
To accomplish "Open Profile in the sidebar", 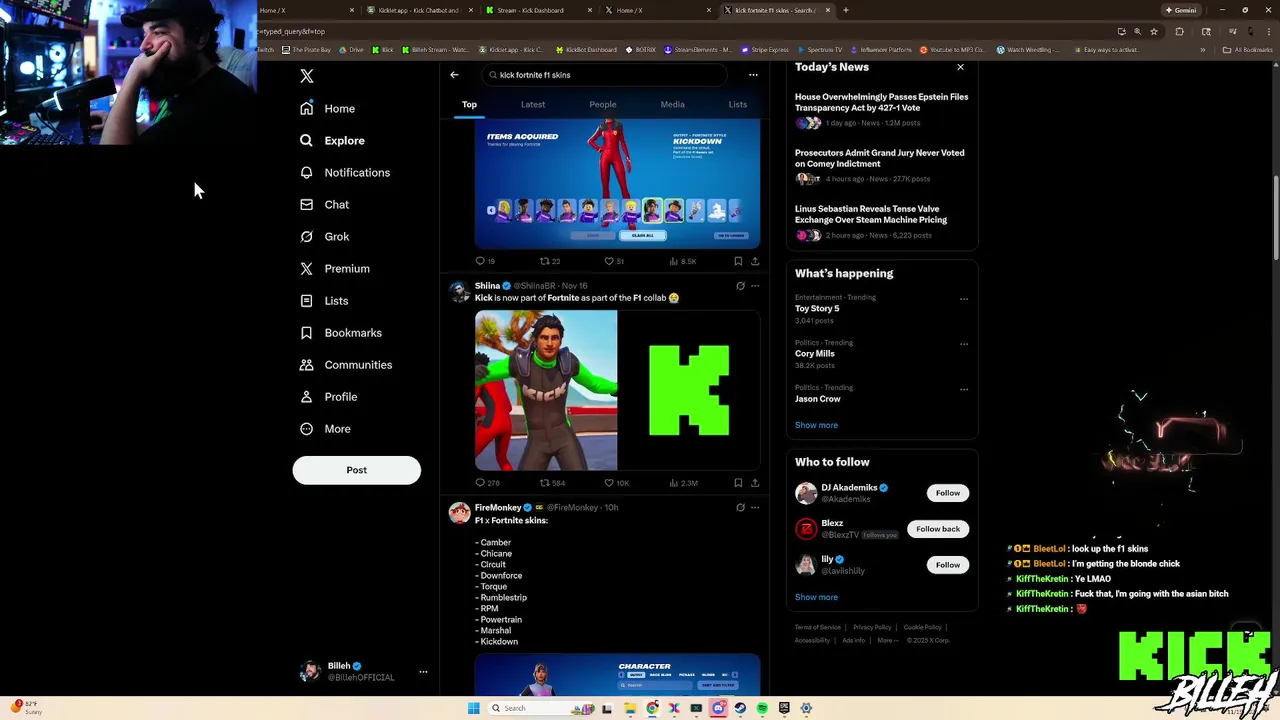I will (328, 396).
